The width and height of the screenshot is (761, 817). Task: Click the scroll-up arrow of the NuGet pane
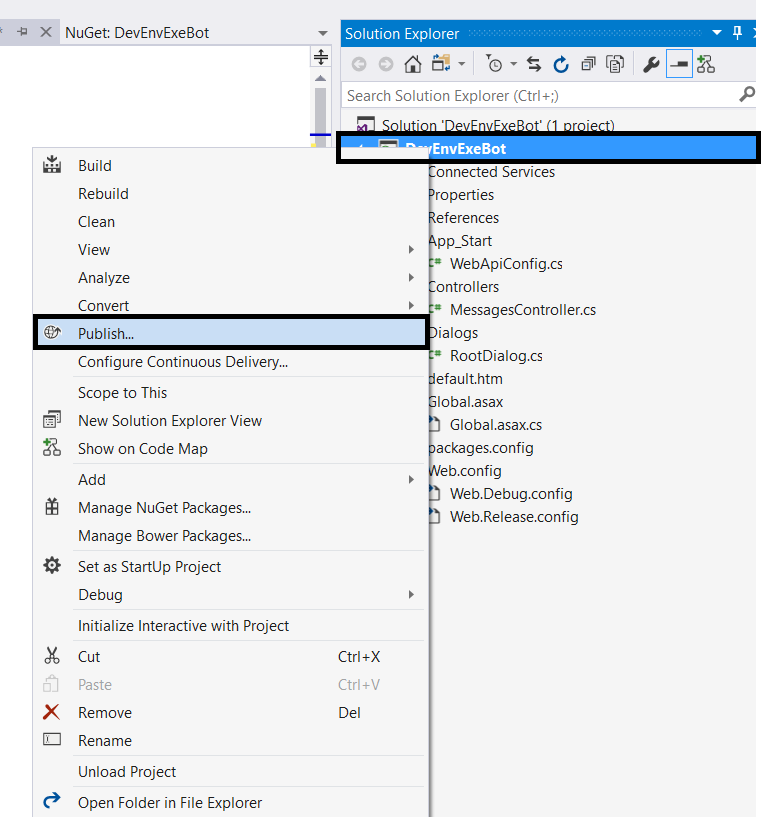pyautogui.click(x=321, y=78)
